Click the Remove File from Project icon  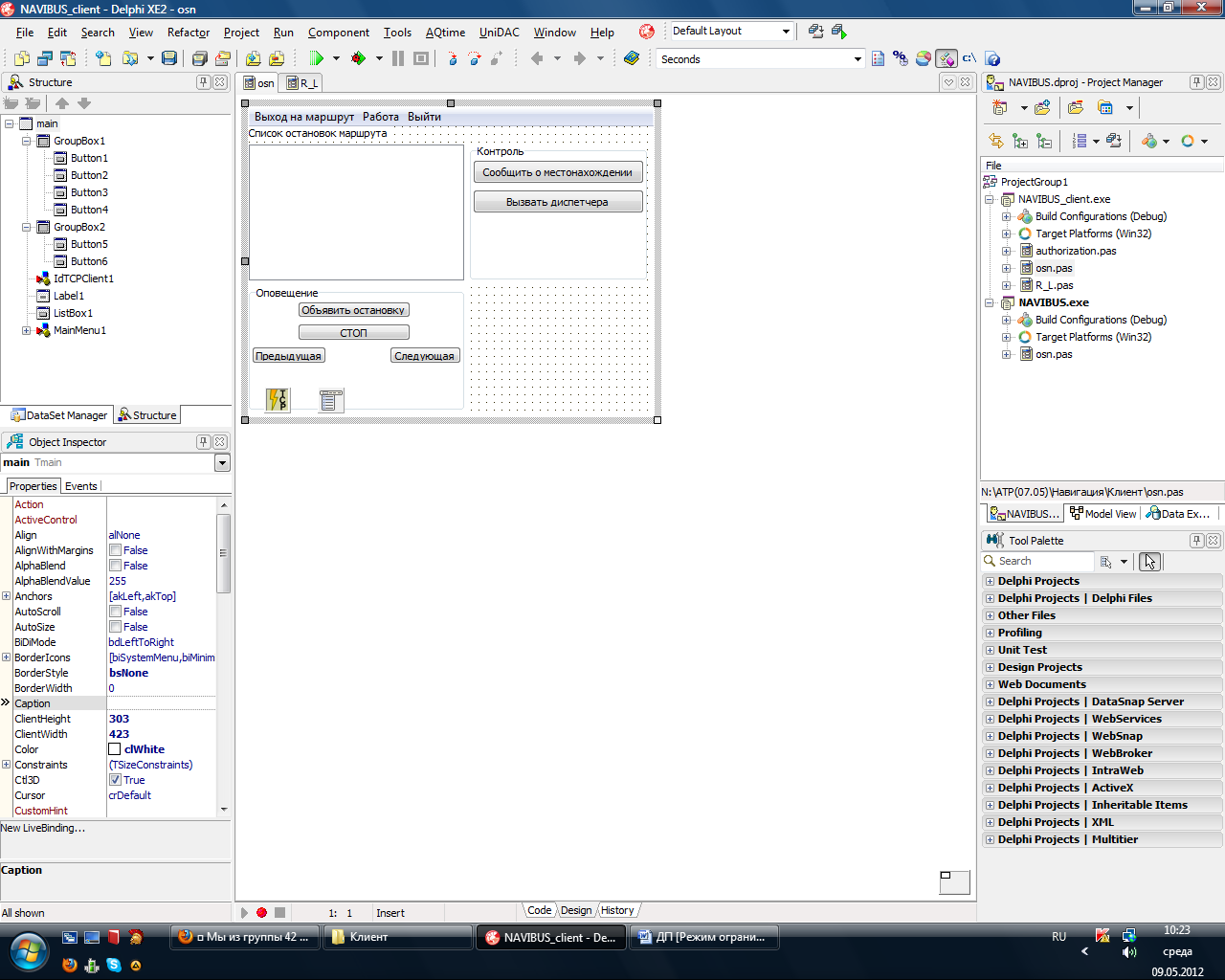point(277,58)
